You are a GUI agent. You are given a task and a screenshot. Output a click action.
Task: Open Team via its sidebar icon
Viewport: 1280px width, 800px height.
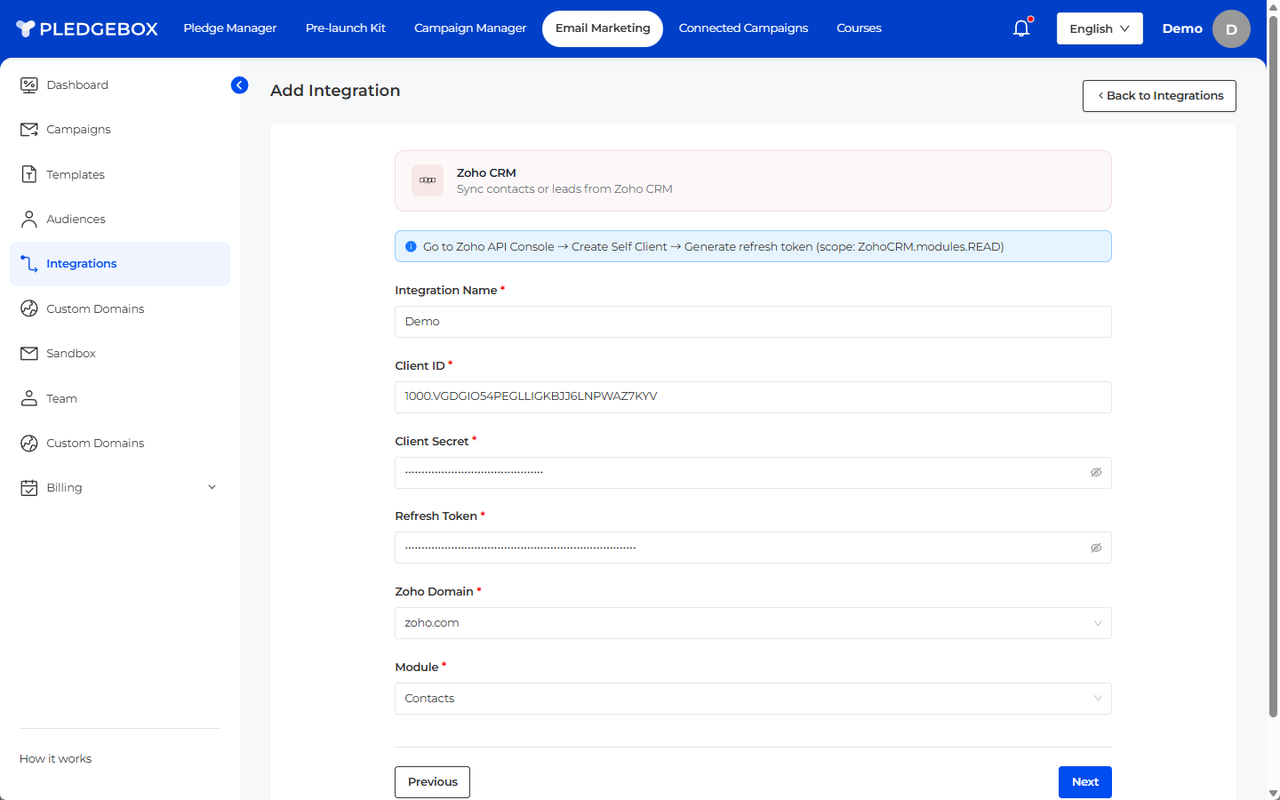pyautogui.click(x=29, y=398)
